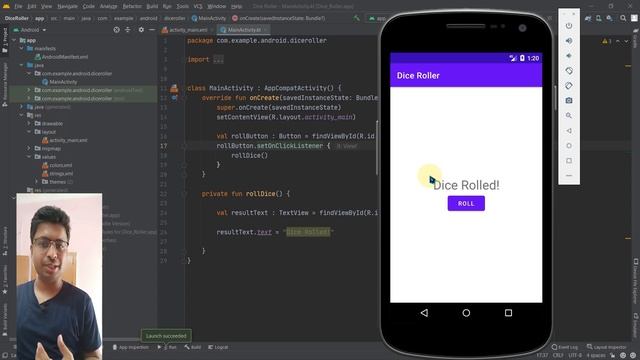
Task: Tap the phone's Recents navigation button
Action: 508,313
